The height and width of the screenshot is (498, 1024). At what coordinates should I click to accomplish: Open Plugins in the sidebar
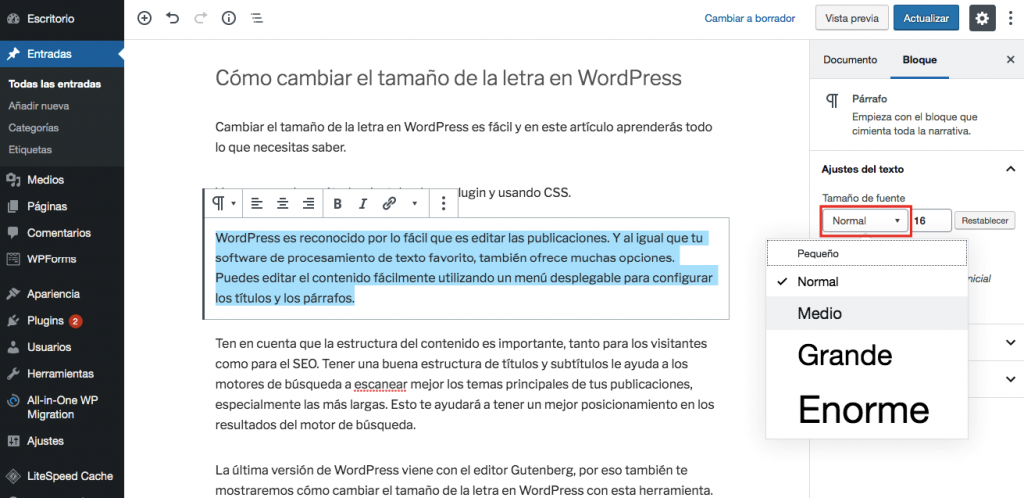[46, 321]
